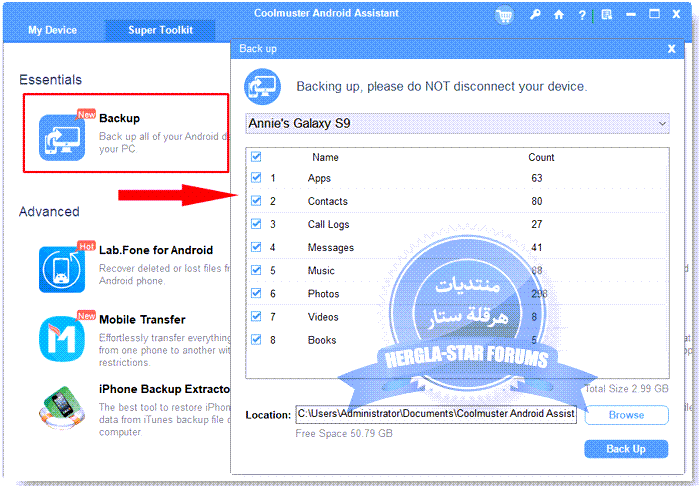This screenshot has height=486, width=700.
Task: Deselect the Photos checkbox
Action: [256, 293]
